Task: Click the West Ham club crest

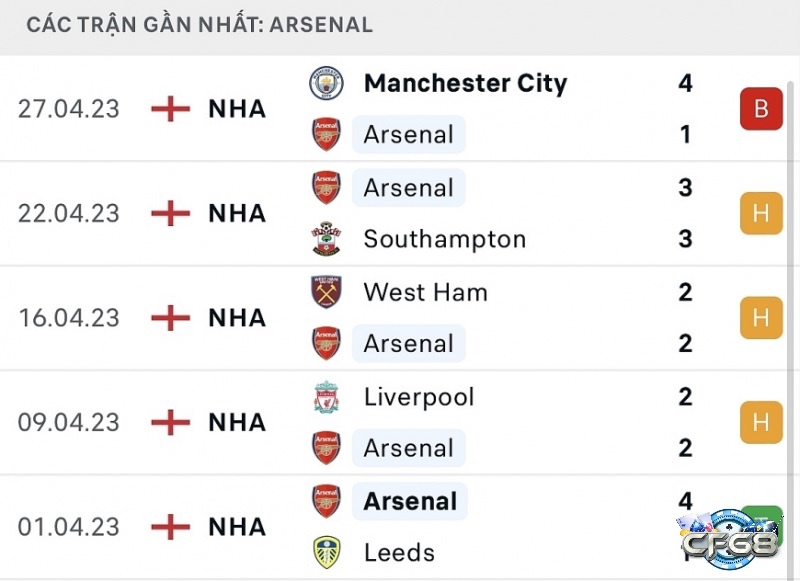Action: click(326, 292)
